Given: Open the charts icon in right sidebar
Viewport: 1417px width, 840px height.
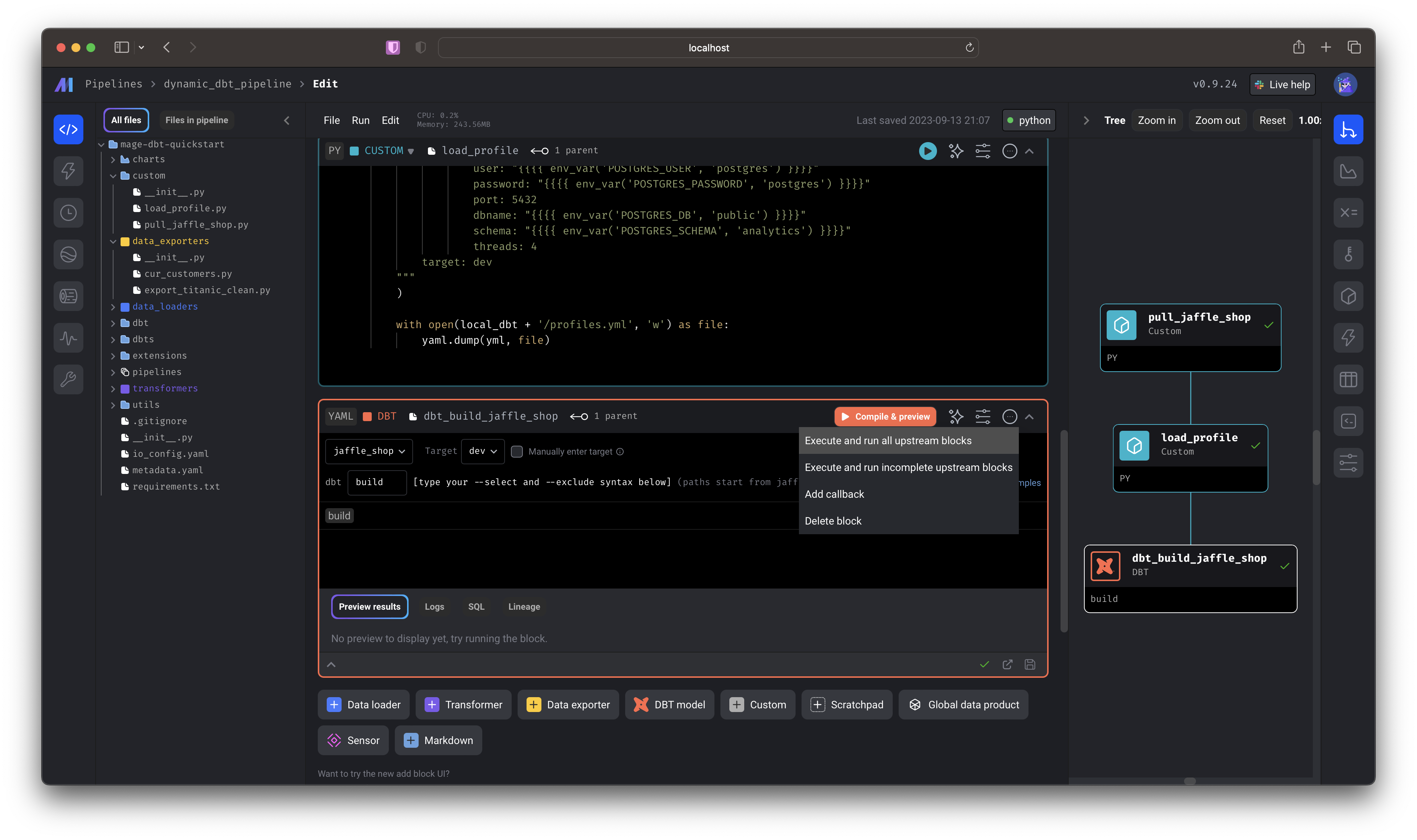Looking at the screenshot, I should 1348,171.
